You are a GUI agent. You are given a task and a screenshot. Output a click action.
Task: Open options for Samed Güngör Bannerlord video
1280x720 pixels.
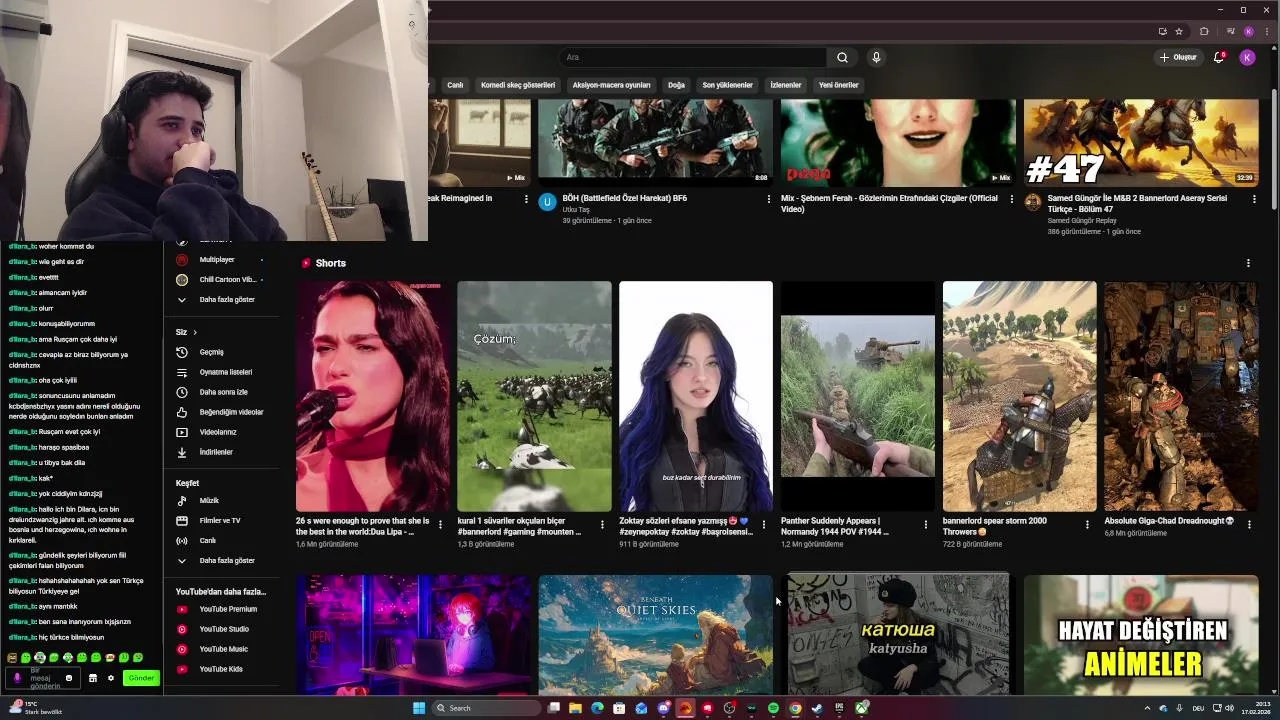(1254, 198)
